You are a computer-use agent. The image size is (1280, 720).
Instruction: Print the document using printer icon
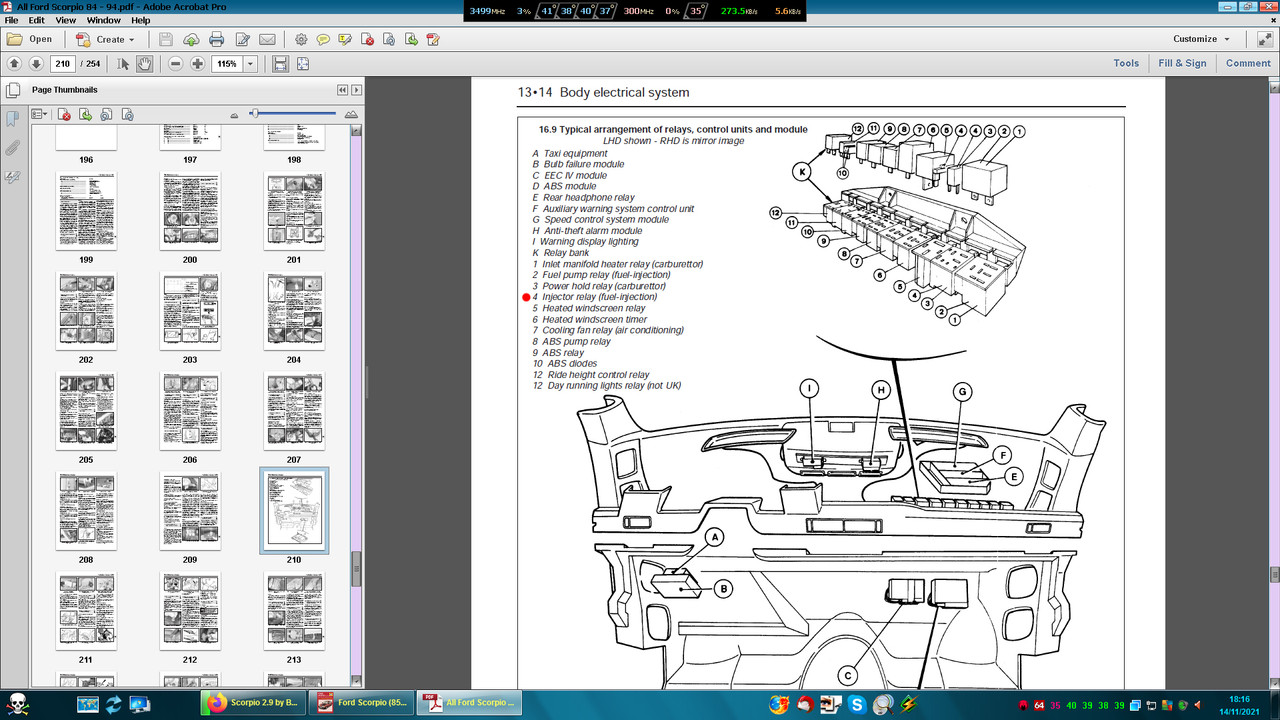point(217,39)
